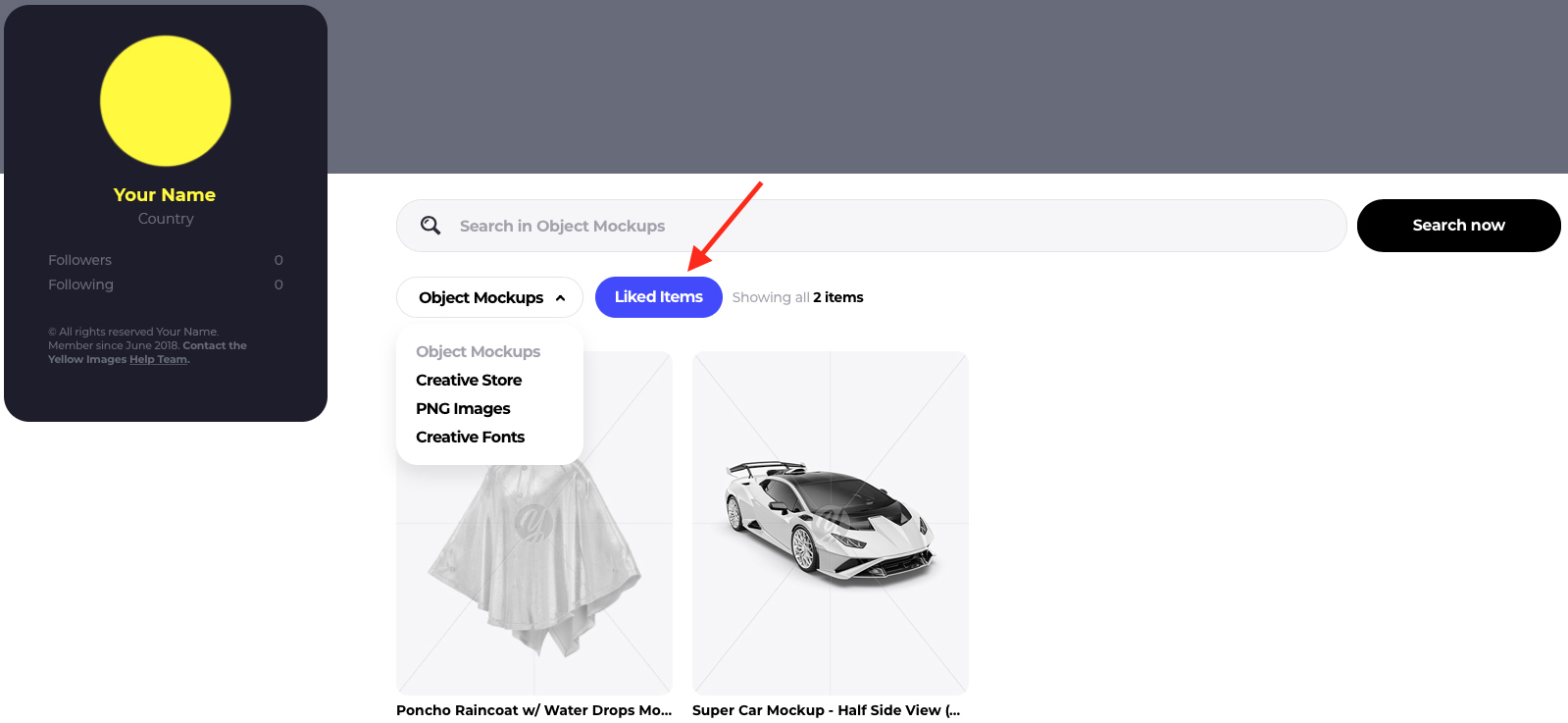Image resolution: width=1568 pixels, height=723 pixels.
Task: Click the Liked Items button
Action: [x=659, y=297]
